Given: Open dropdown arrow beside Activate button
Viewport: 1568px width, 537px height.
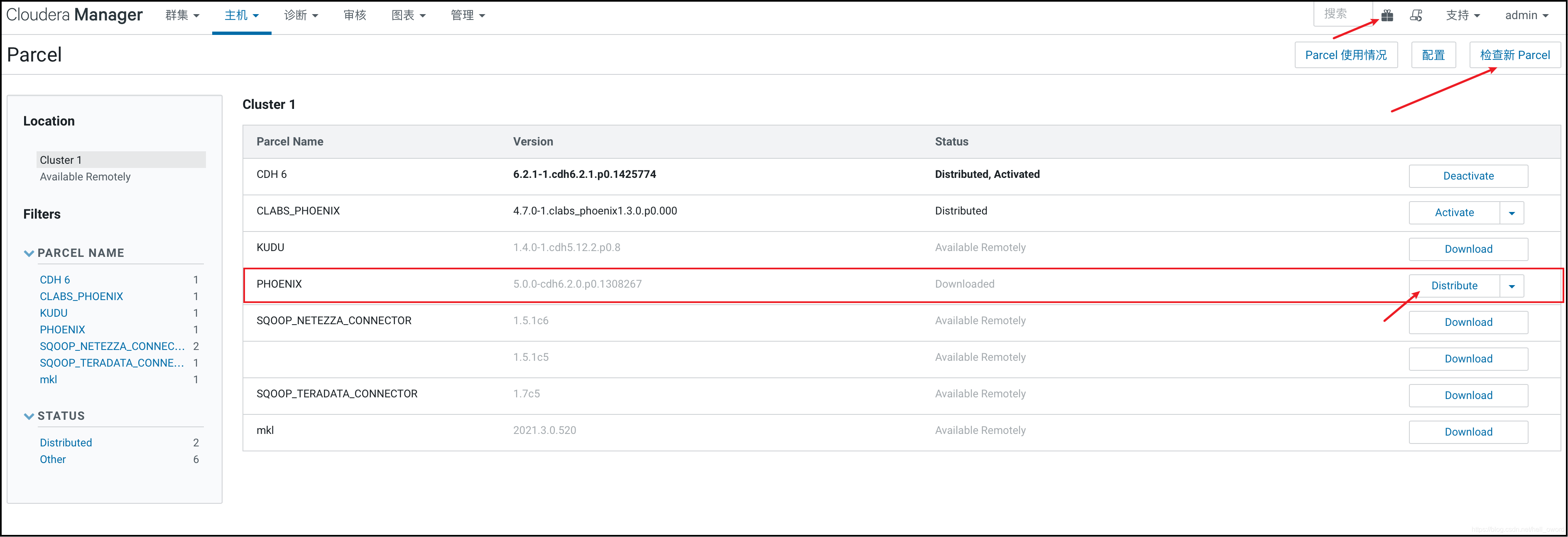Looking at the screenshot, I should [1512, 213].
